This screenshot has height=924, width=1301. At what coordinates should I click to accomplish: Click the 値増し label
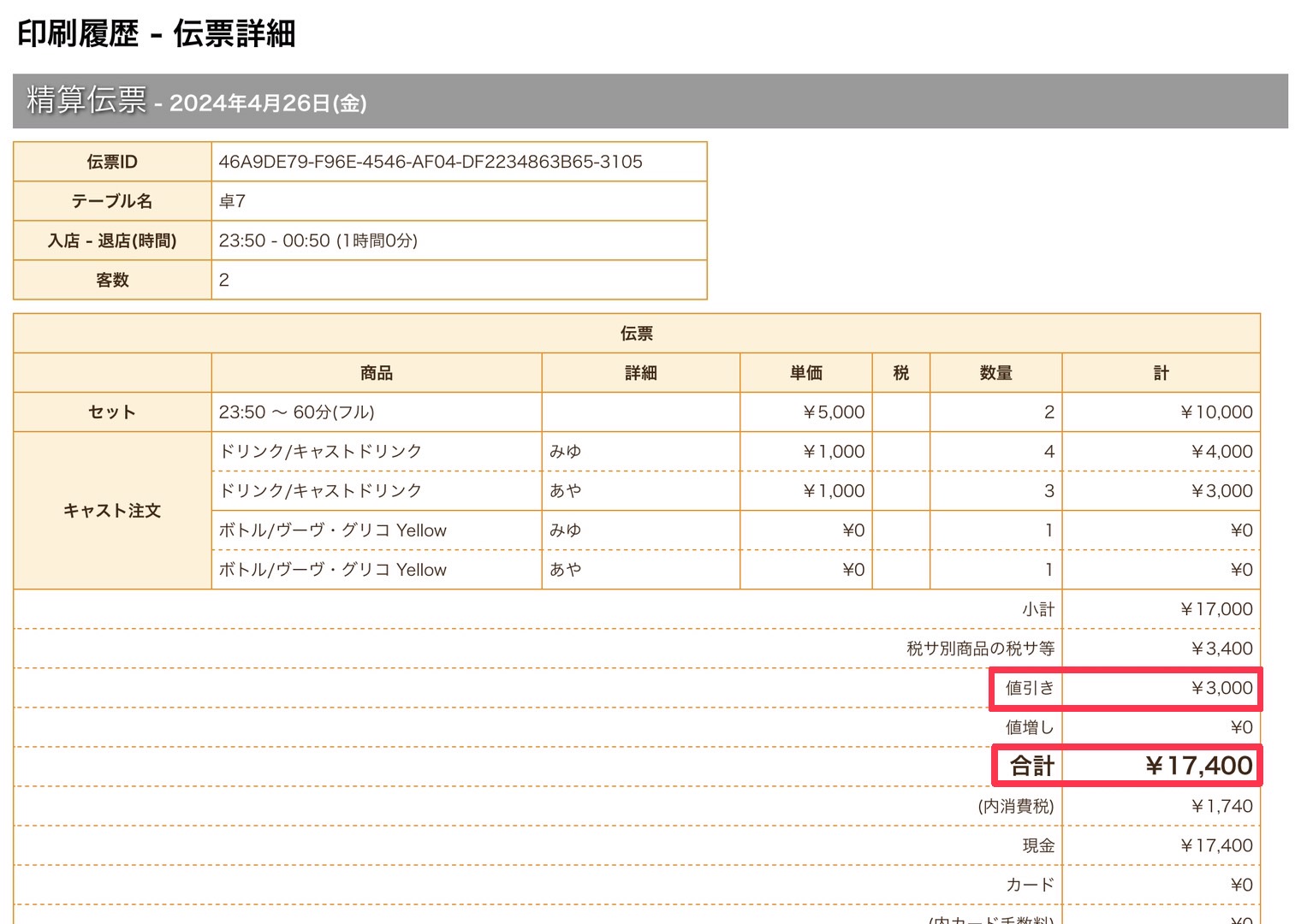1030,727
